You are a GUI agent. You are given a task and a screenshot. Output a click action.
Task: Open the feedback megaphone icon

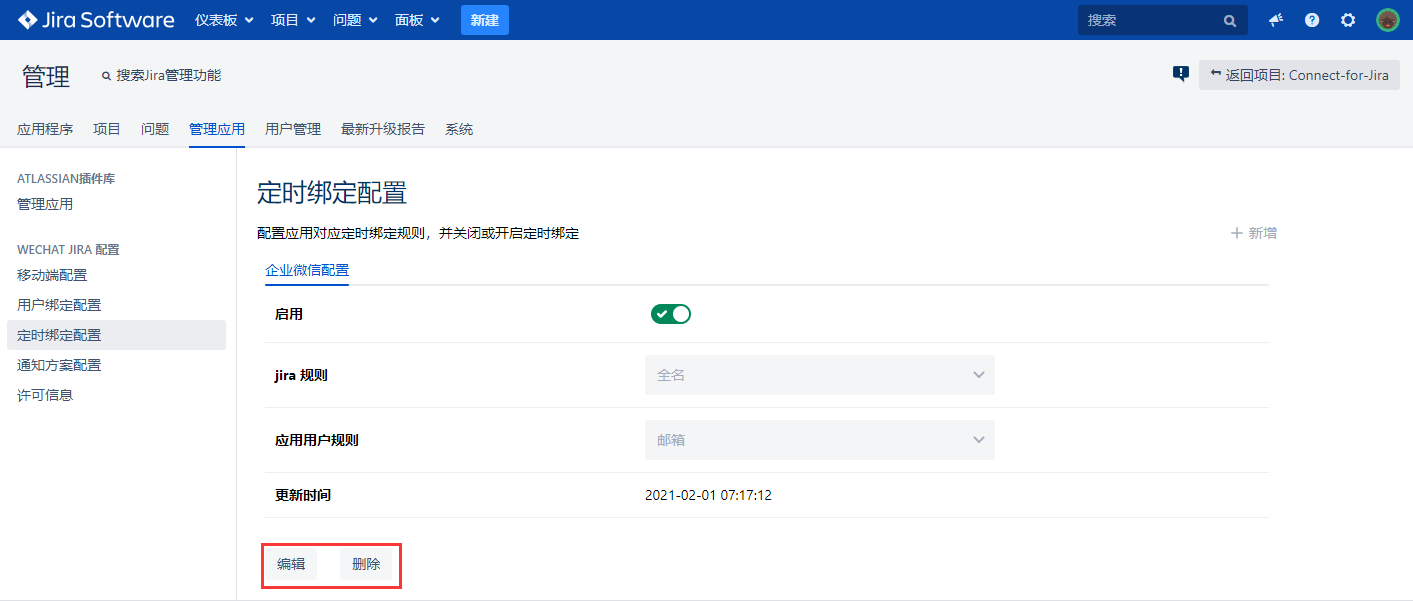click(1276, 20)
